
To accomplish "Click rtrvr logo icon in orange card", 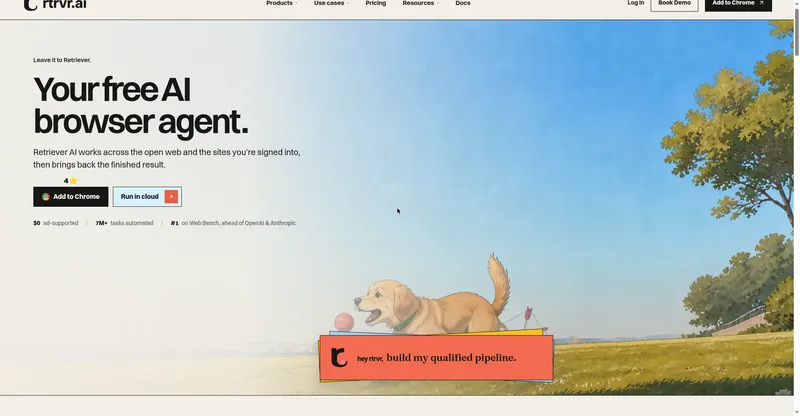I will click(339, 357).
